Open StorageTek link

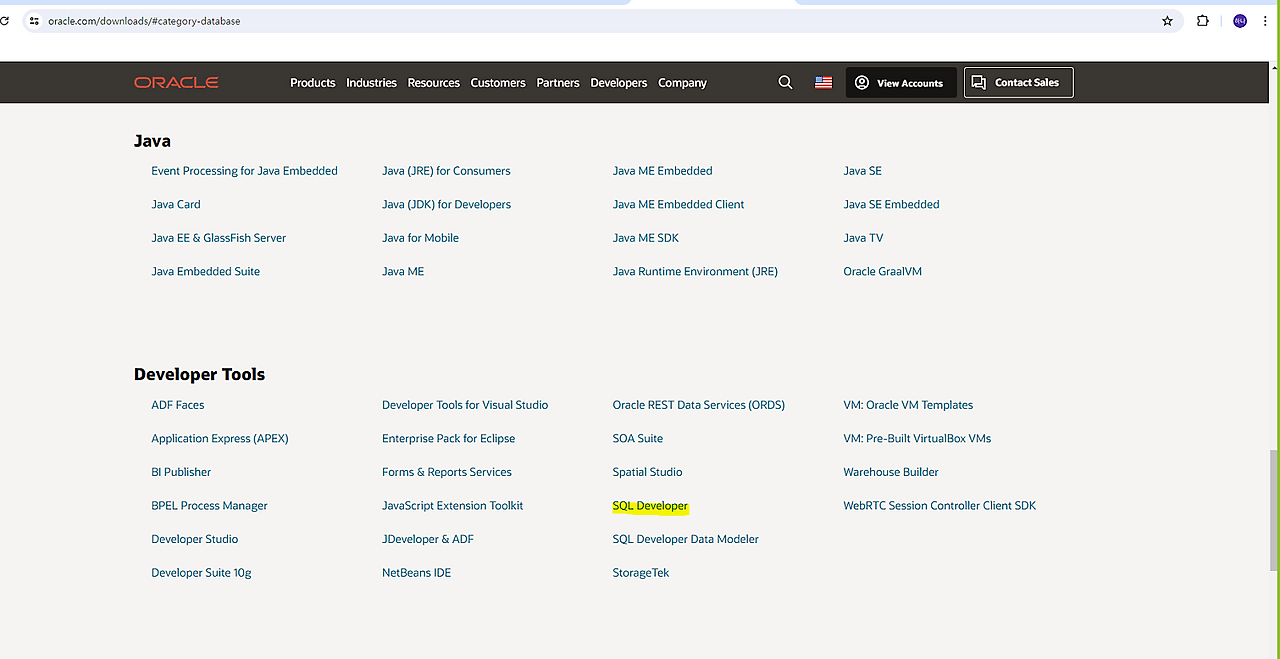(641, 573)
